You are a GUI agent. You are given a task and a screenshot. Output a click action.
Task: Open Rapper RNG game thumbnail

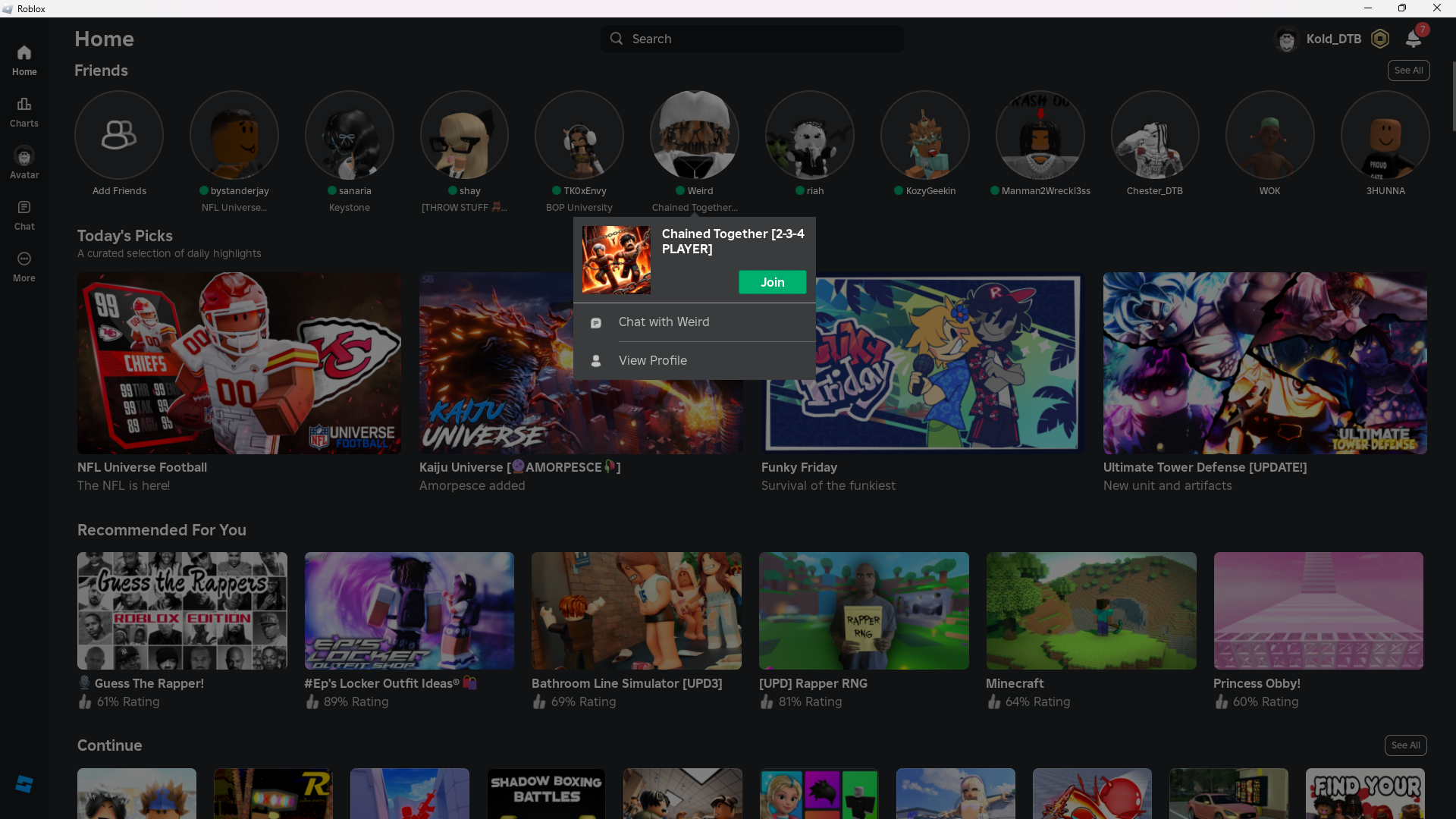pos(864,611)
